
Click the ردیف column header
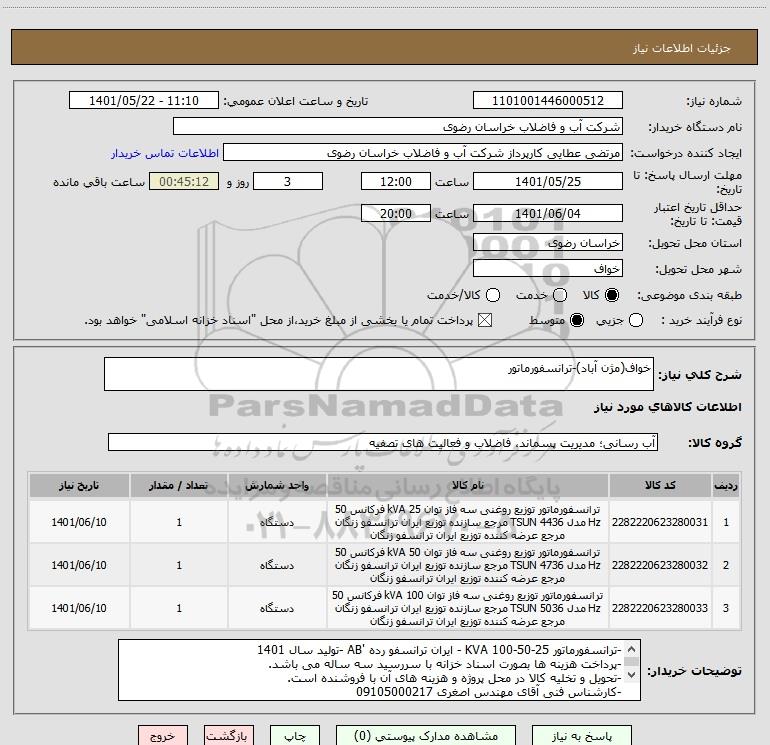pos(726,485)
